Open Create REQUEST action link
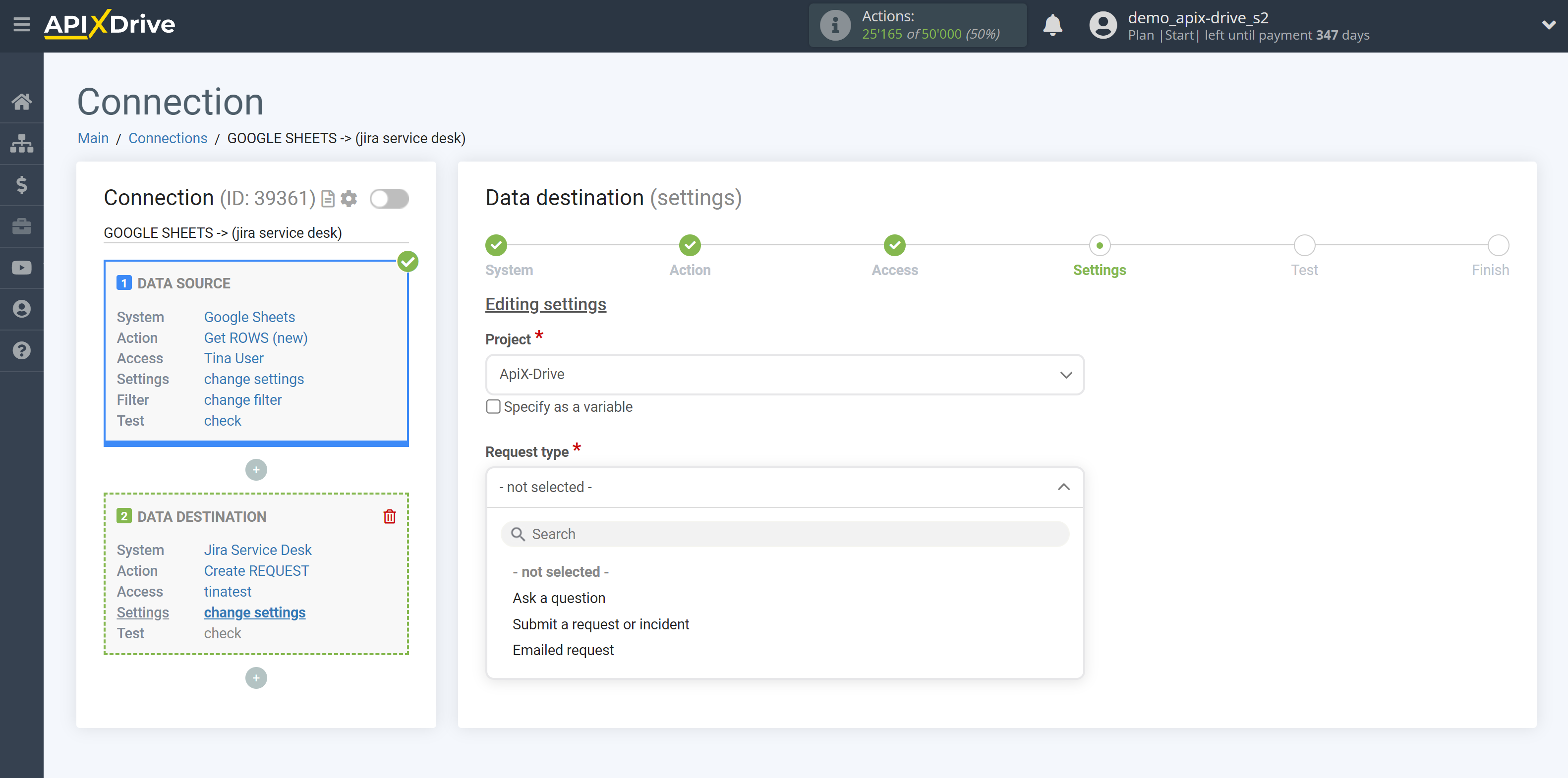The width and height of the screenshot is (1568, 778). click(x=256, y=570)
